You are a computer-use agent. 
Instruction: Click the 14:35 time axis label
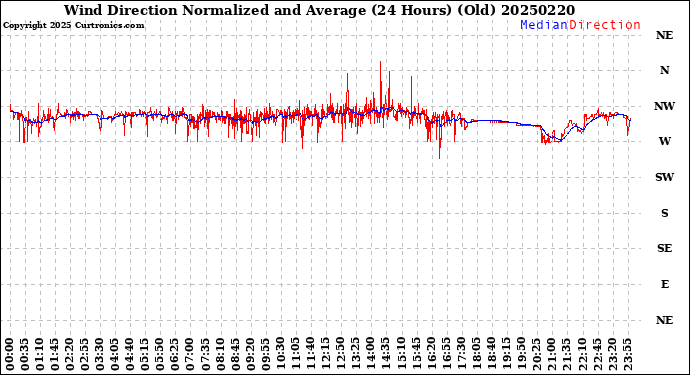point(385,355)
